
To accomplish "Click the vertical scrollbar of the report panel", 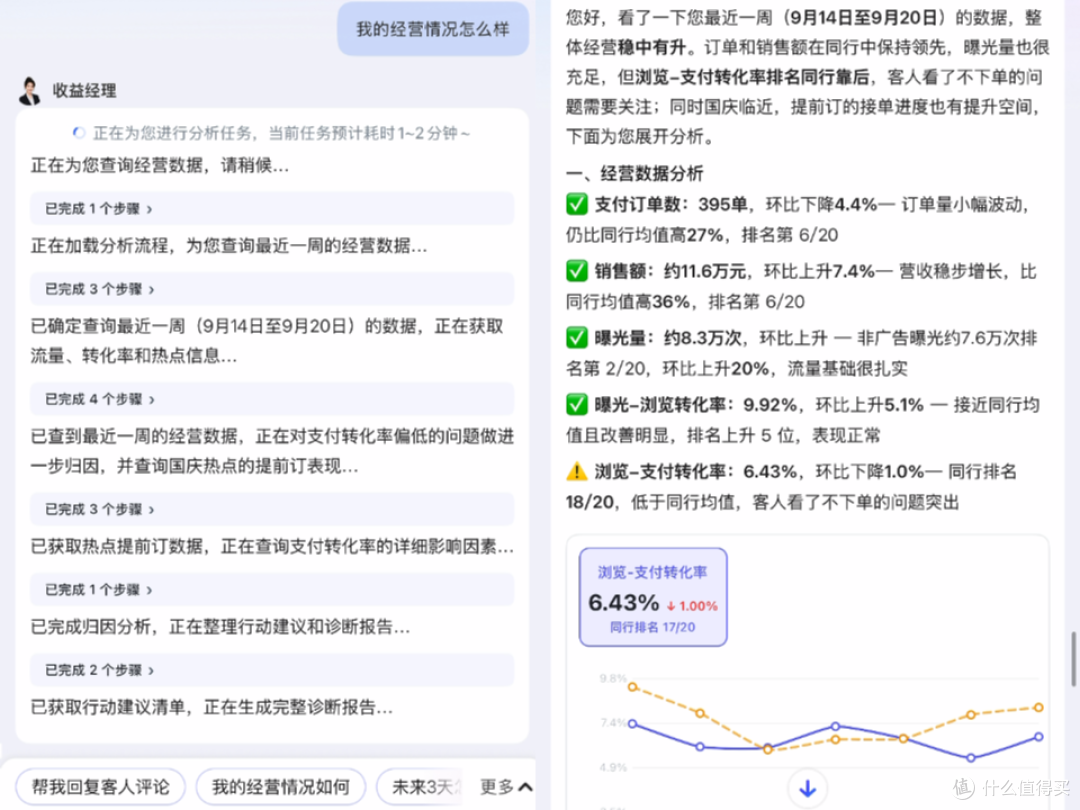I will [1073, 659].
